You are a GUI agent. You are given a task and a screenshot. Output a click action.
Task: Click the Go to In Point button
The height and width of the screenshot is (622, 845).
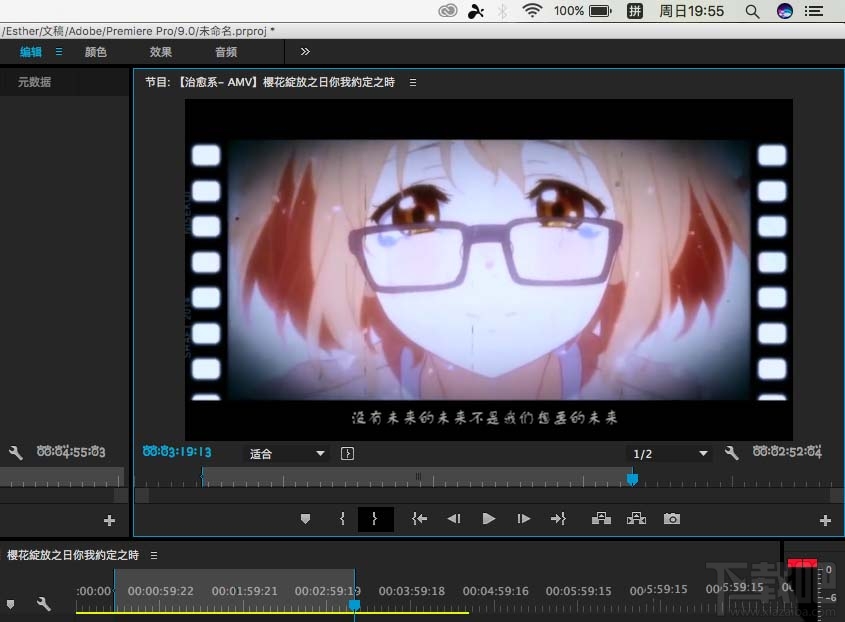tap(419, 518)
